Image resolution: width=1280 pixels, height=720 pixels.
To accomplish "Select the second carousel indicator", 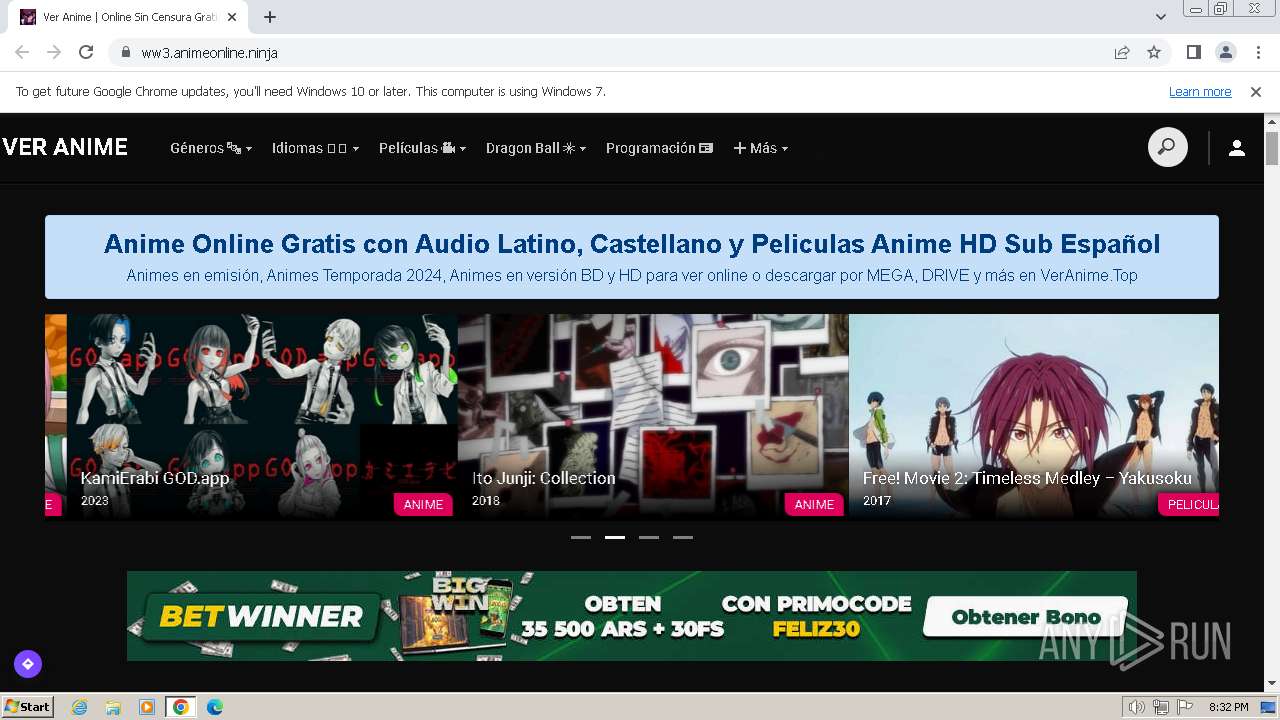I will pos(615,537).
